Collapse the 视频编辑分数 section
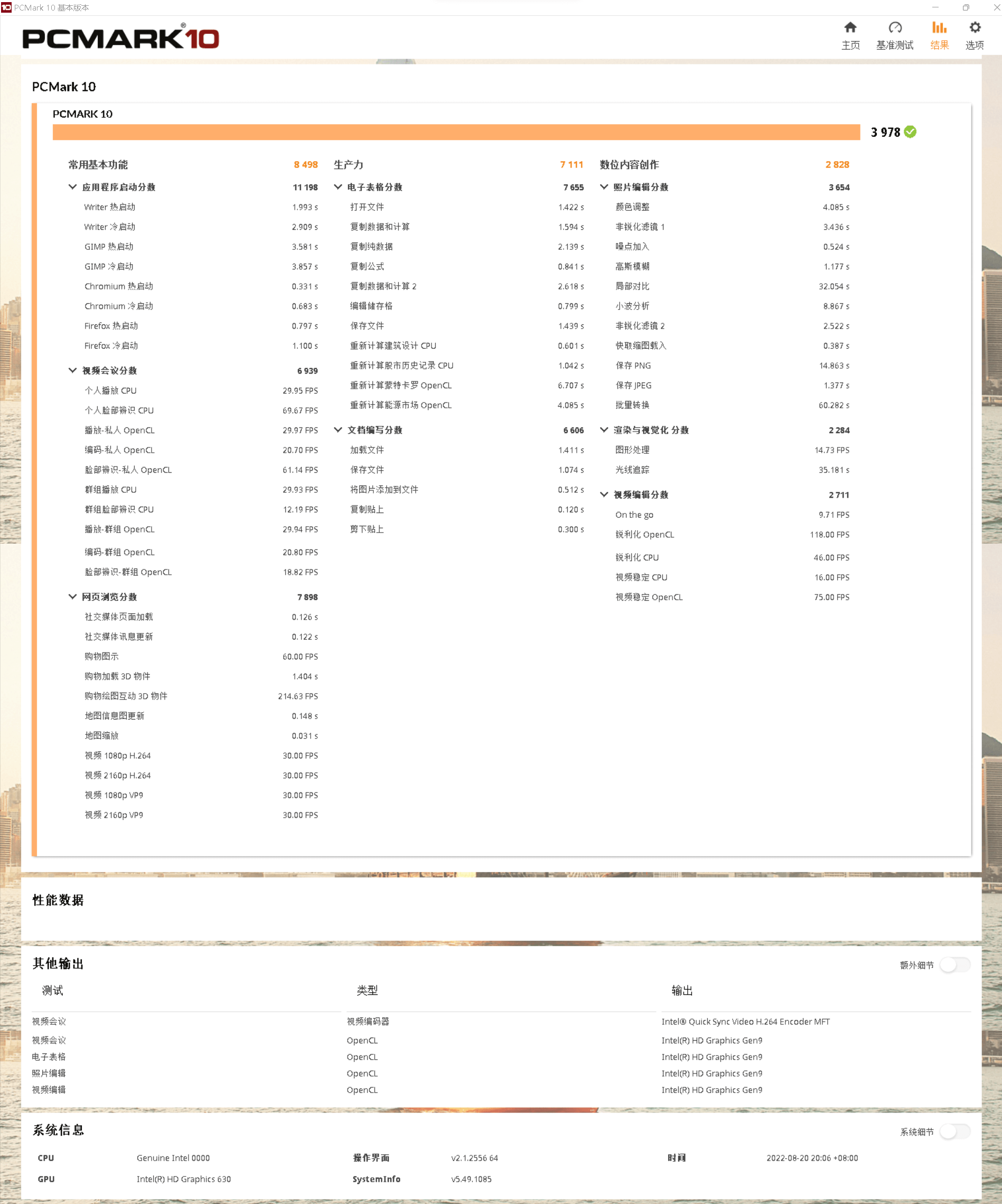This screenshot has height=1204, width=1002. pos(604,495)
